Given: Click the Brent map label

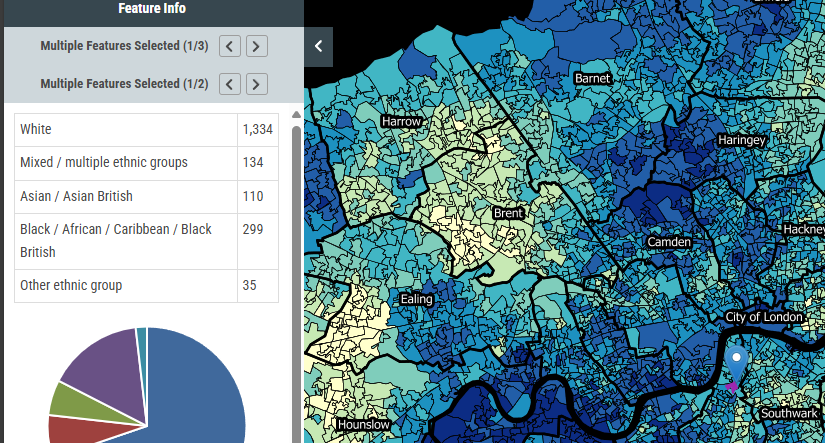Looking at the screenshot, I should [x=508, y=213].
